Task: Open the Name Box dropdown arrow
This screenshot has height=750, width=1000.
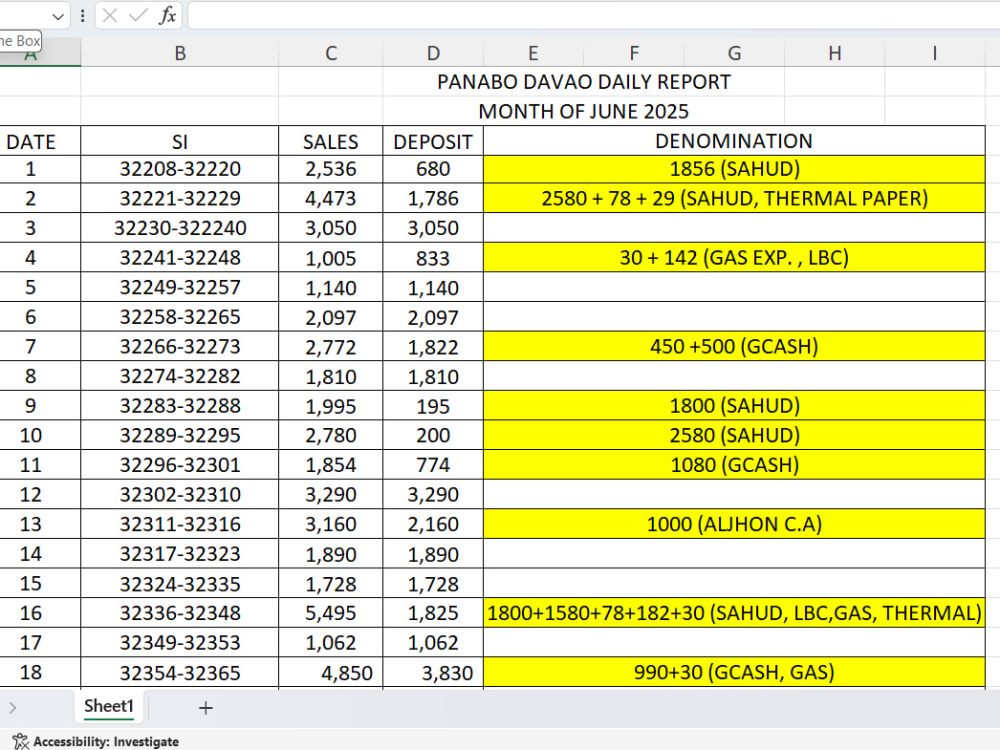Action: coord(58,16)
